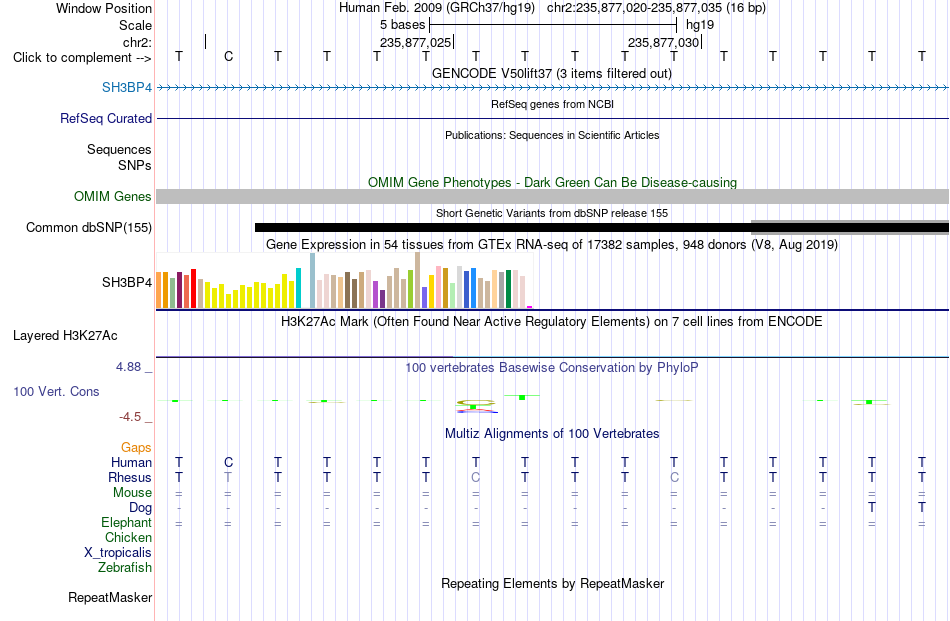Click the dark green GTEx bar
Image resolution: width=950 pixels, height=621 pixels.
point(508,290)
